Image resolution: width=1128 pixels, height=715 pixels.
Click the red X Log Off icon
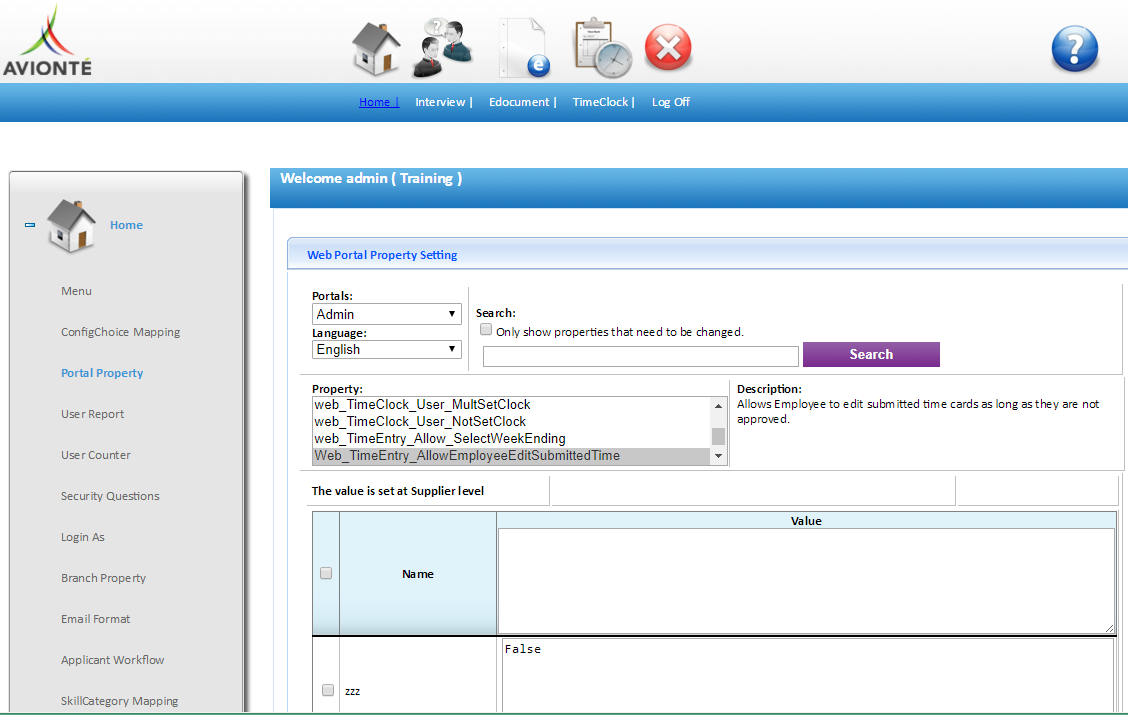(668, 48)
